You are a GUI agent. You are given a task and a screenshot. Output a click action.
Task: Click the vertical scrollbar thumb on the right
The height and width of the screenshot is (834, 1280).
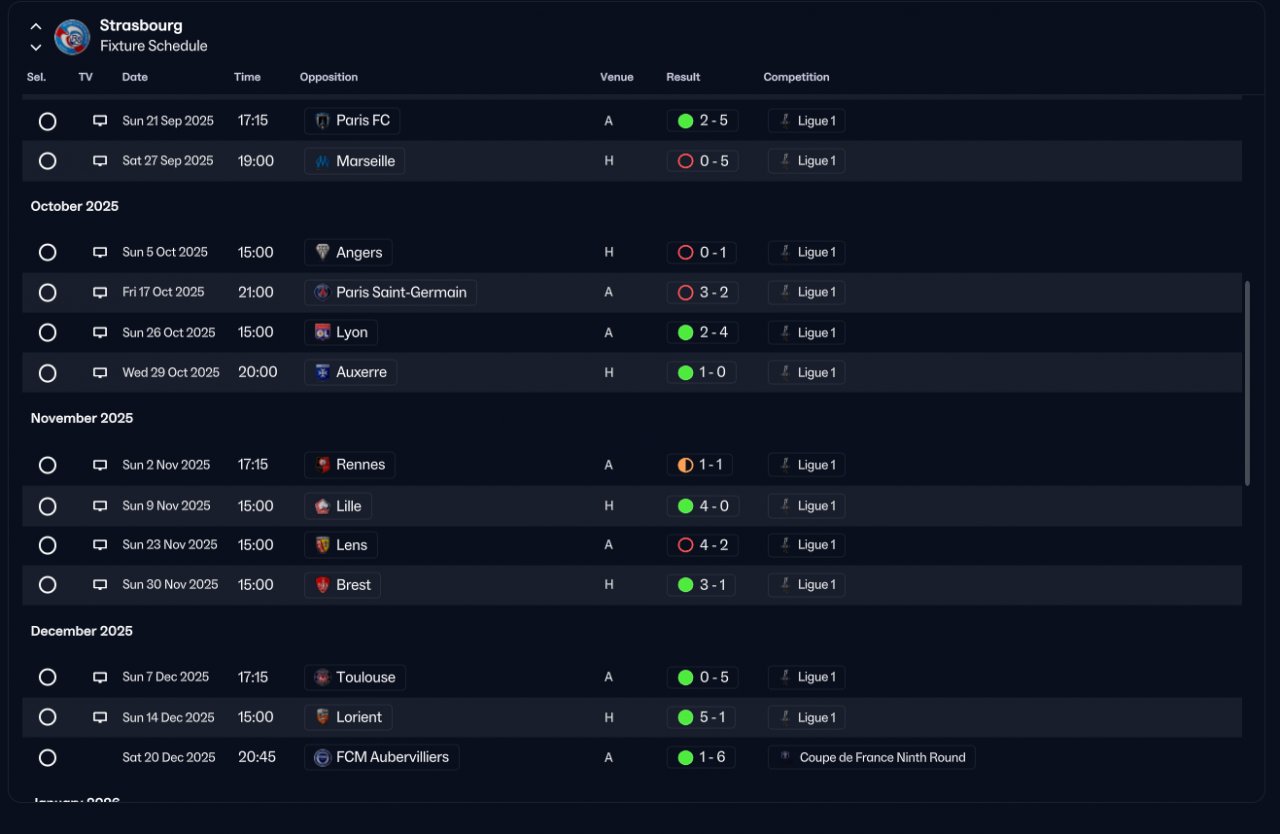(1247, 383)
